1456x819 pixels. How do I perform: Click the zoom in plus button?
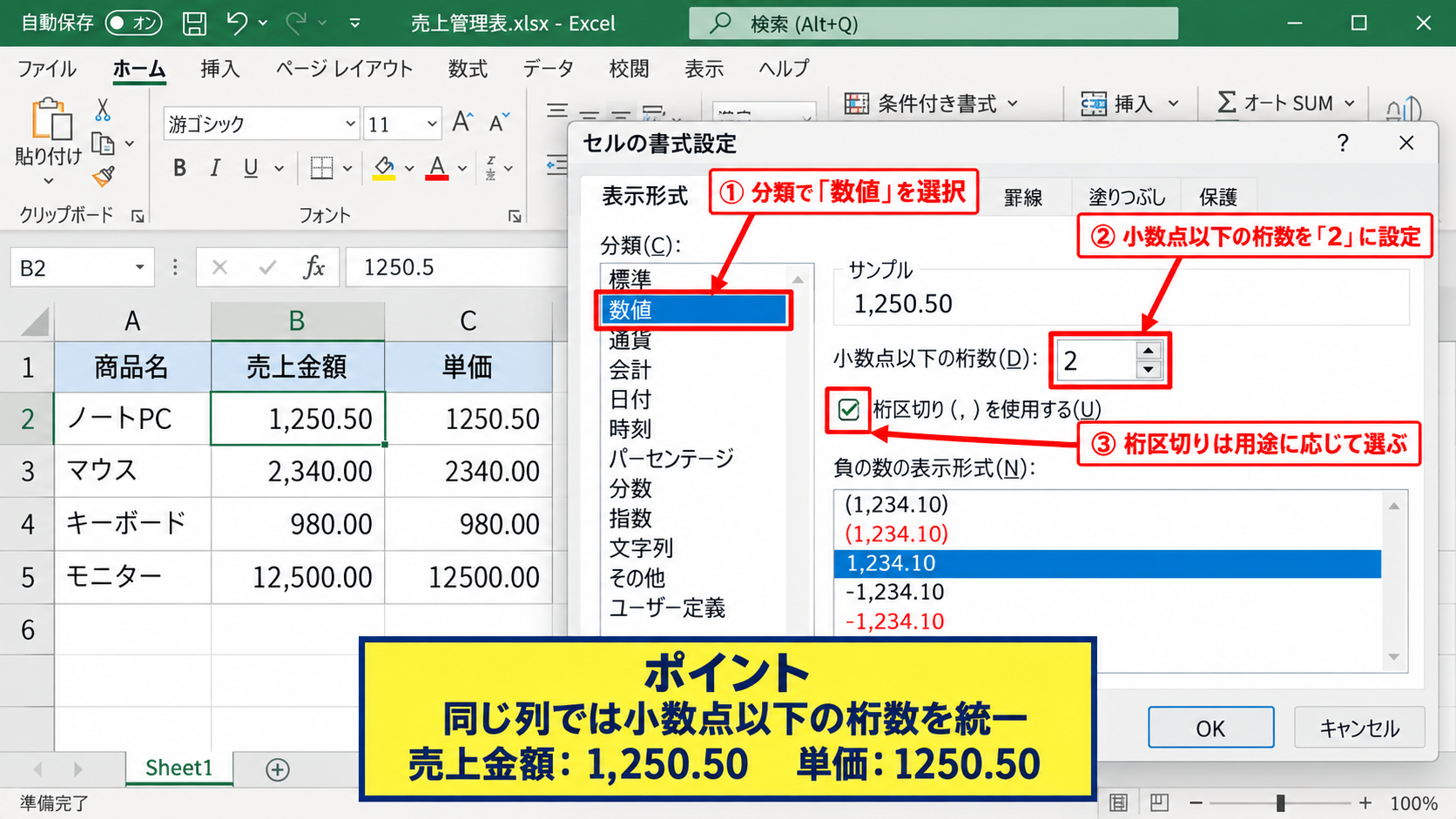(x=1365, y=802)
